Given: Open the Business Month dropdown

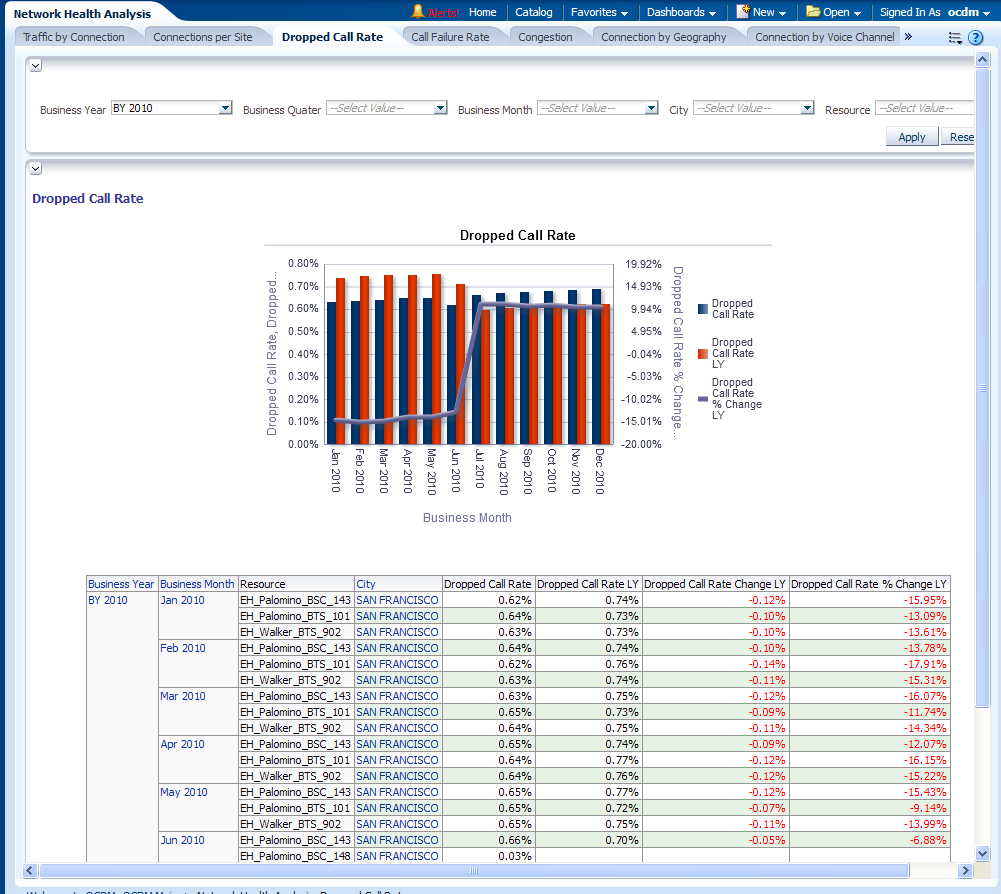Looking at the screenshot, I should (651, 108).
